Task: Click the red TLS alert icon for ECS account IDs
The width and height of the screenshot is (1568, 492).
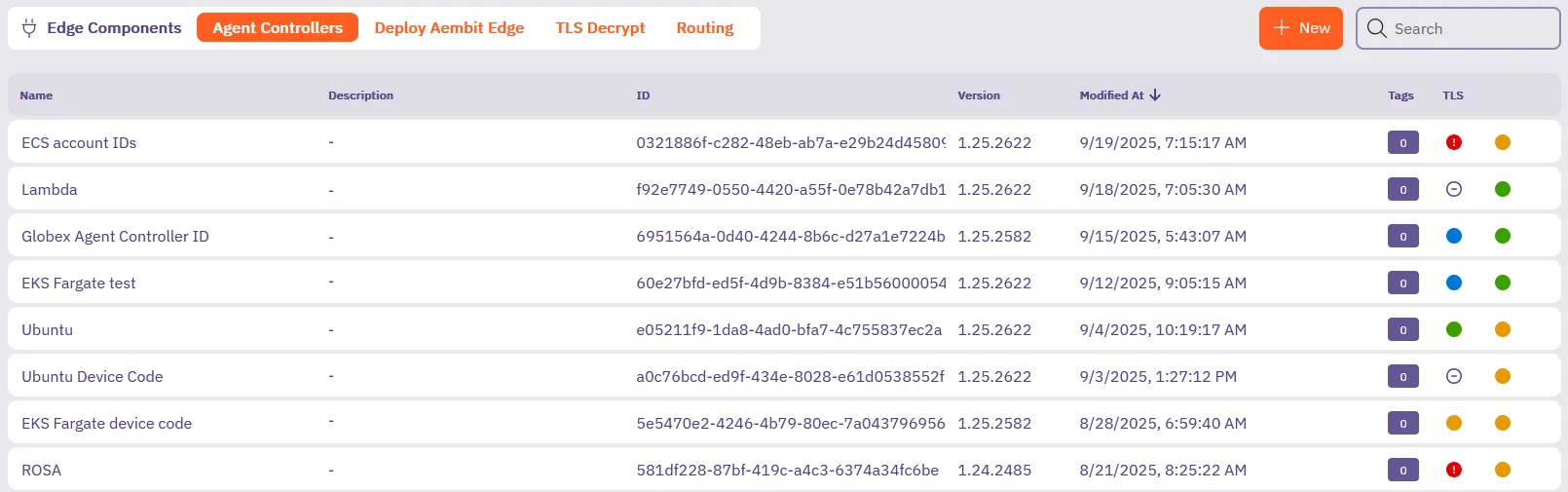Action: [x=1454, y=142]
